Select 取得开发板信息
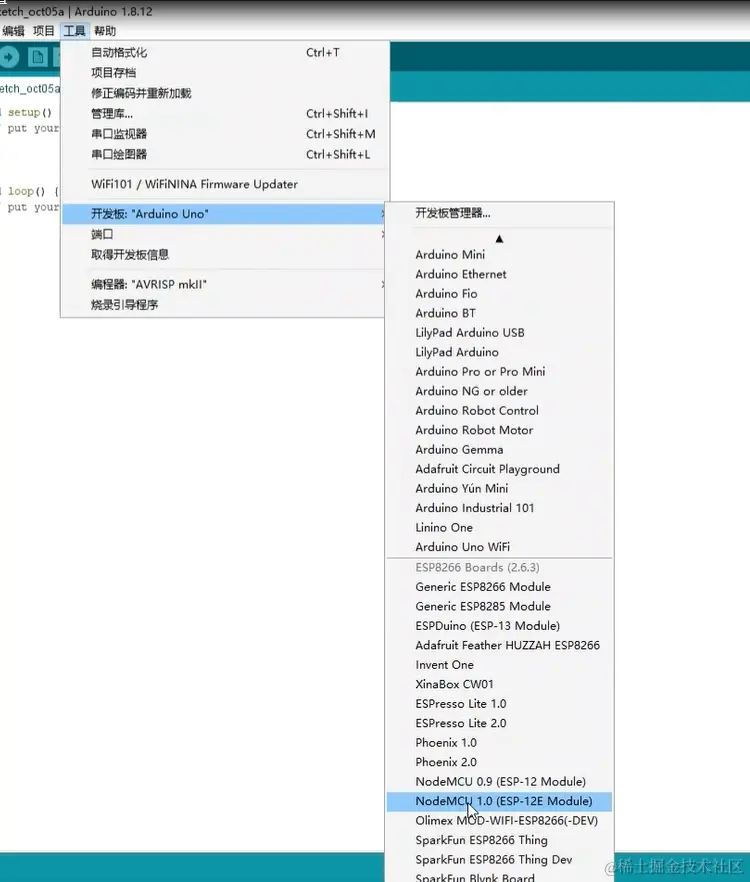The width and height of the screenshot is (750, 882). [225, 254]
